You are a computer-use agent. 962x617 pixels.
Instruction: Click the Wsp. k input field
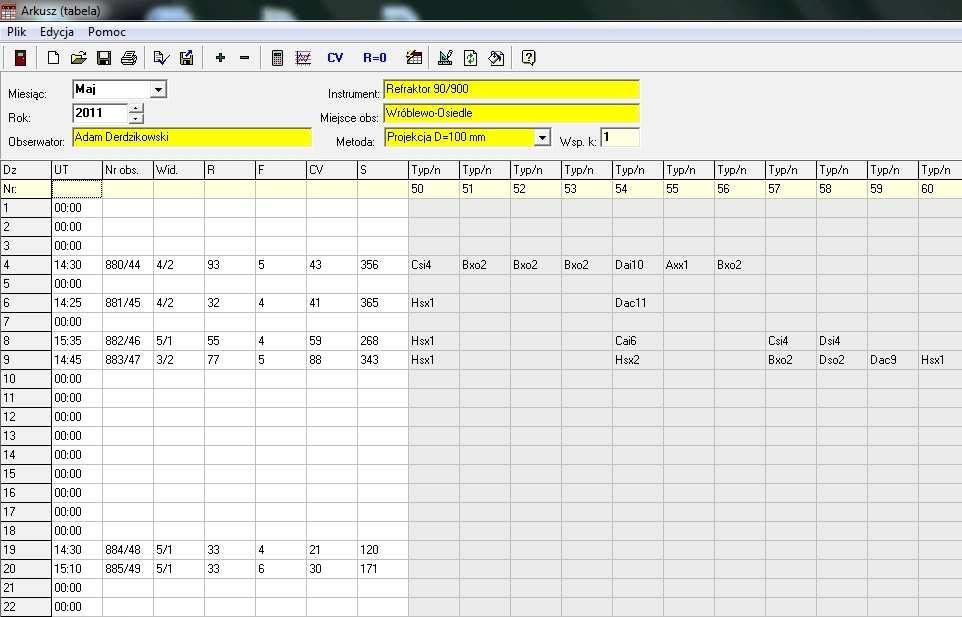[x=620, y=137]
